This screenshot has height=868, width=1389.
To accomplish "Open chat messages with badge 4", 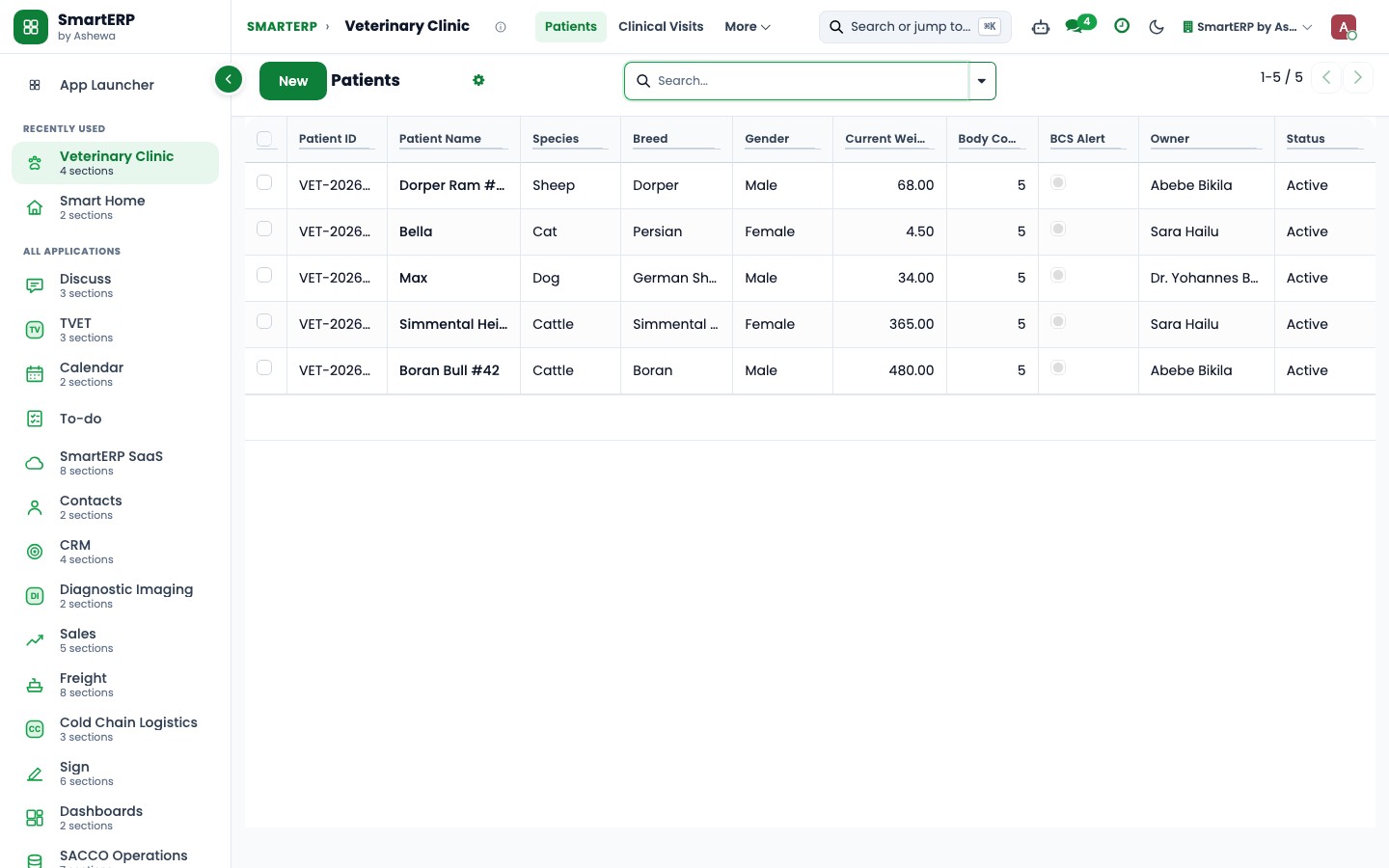I will [1079, 25].
